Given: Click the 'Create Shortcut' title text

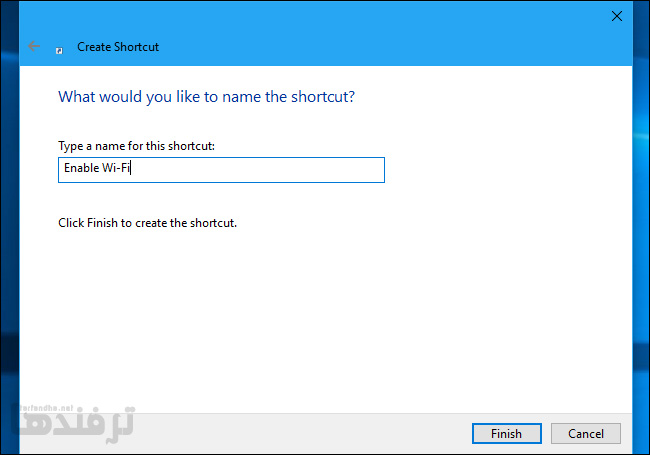Looking at the screenshot, I should (118, 47).
